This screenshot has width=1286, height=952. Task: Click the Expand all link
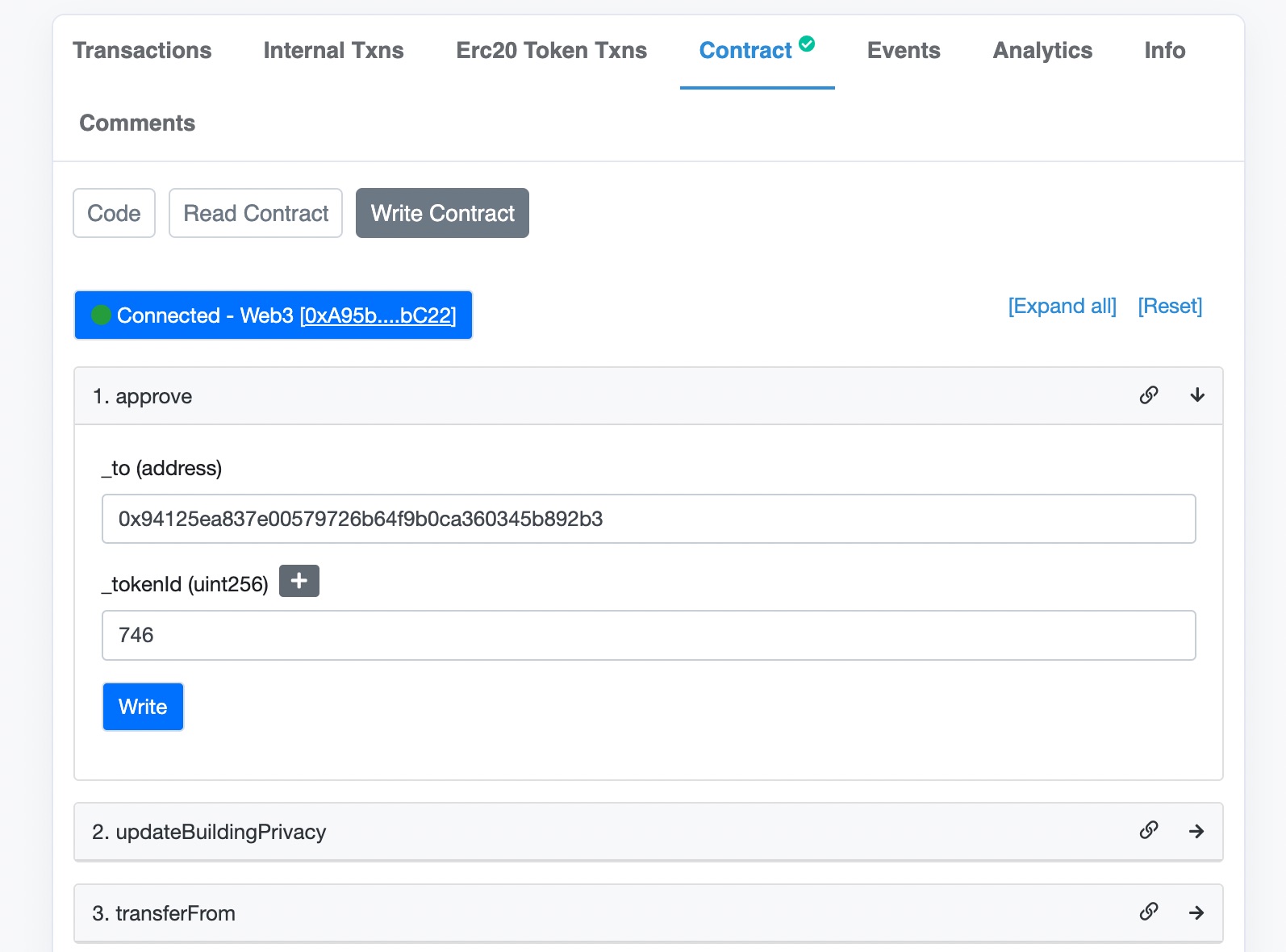(1062, 306)
